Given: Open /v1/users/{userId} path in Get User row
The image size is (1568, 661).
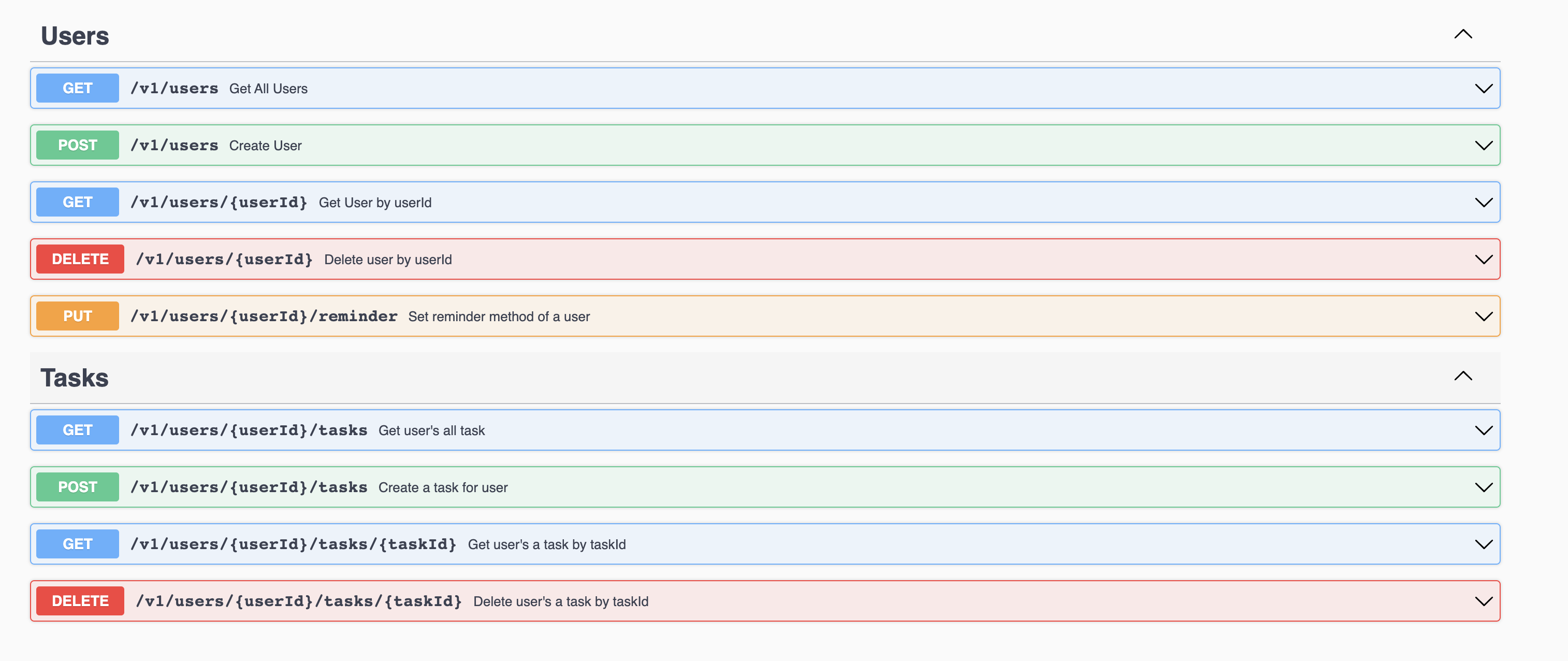Looking at the screenshot, I should coord(219,203).
